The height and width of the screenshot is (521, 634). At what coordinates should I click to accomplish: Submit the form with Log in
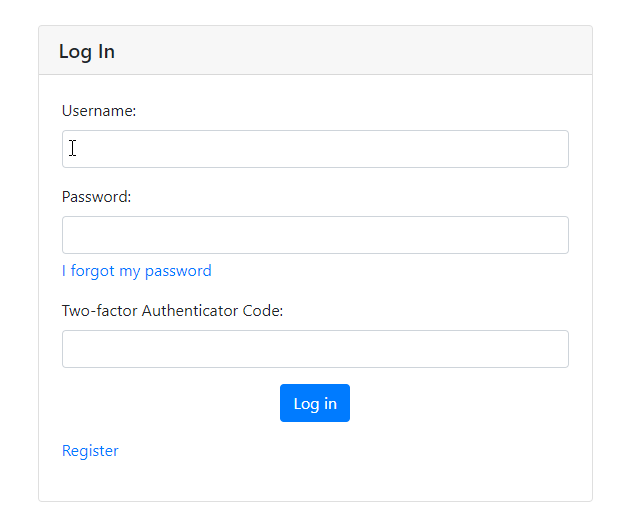coord(315,403)
